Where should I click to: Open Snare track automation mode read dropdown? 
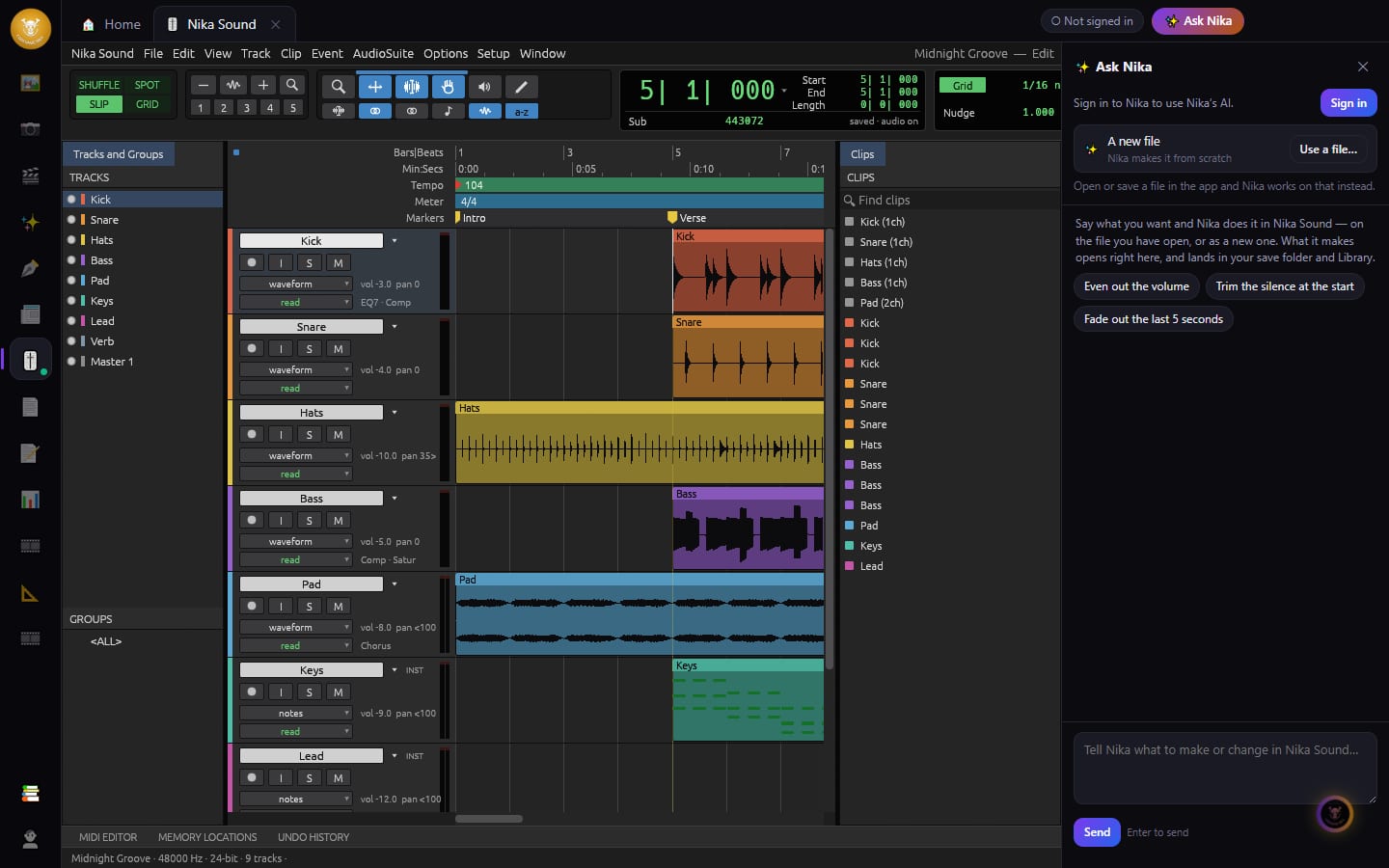coord(295,388)
